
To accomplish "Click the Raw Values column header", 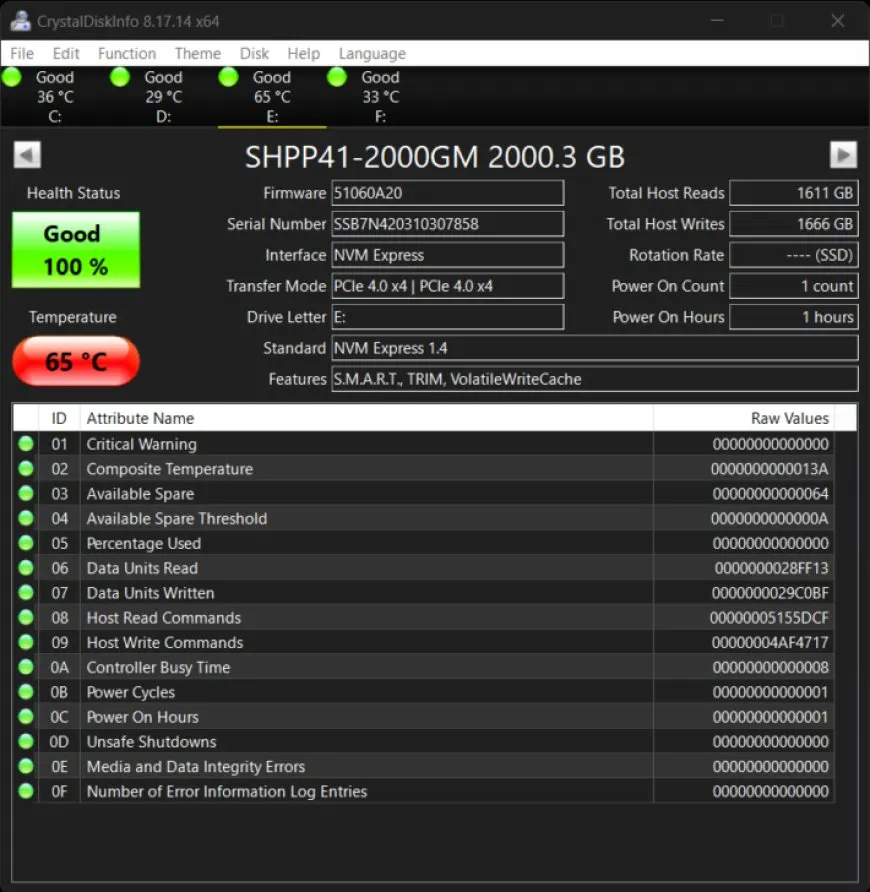I will (x=744, y=418).
